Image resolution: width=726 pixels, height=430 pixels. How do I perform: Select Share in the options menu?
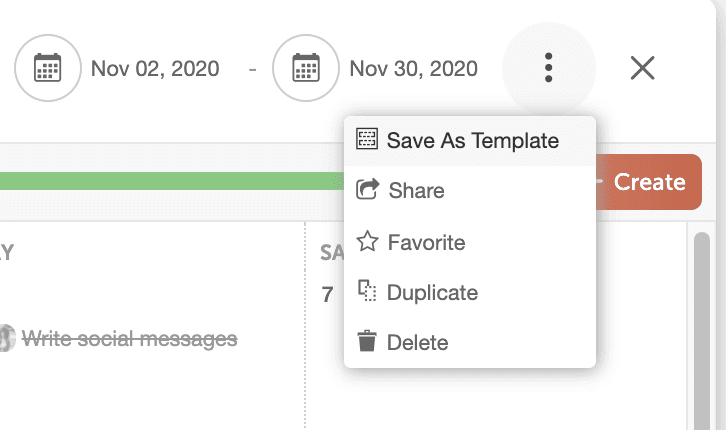point(416,190)
